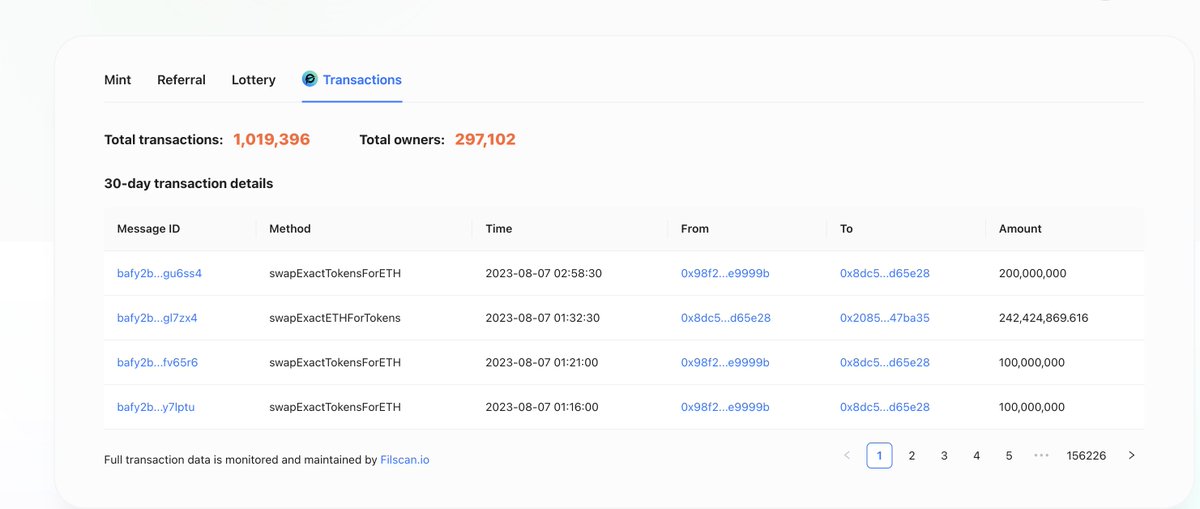Switch to the Mint tab
The height and width of the screenshot is (509, 1200).
[118, 80]
